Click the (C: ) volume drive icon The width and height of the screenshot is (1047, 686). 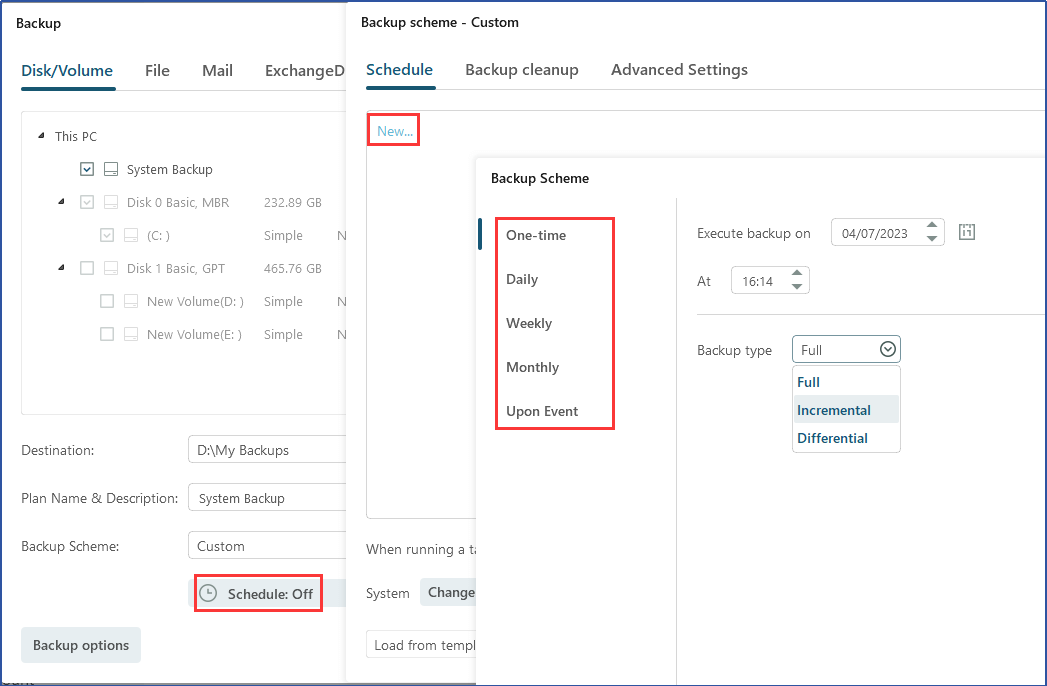point(131,236)
